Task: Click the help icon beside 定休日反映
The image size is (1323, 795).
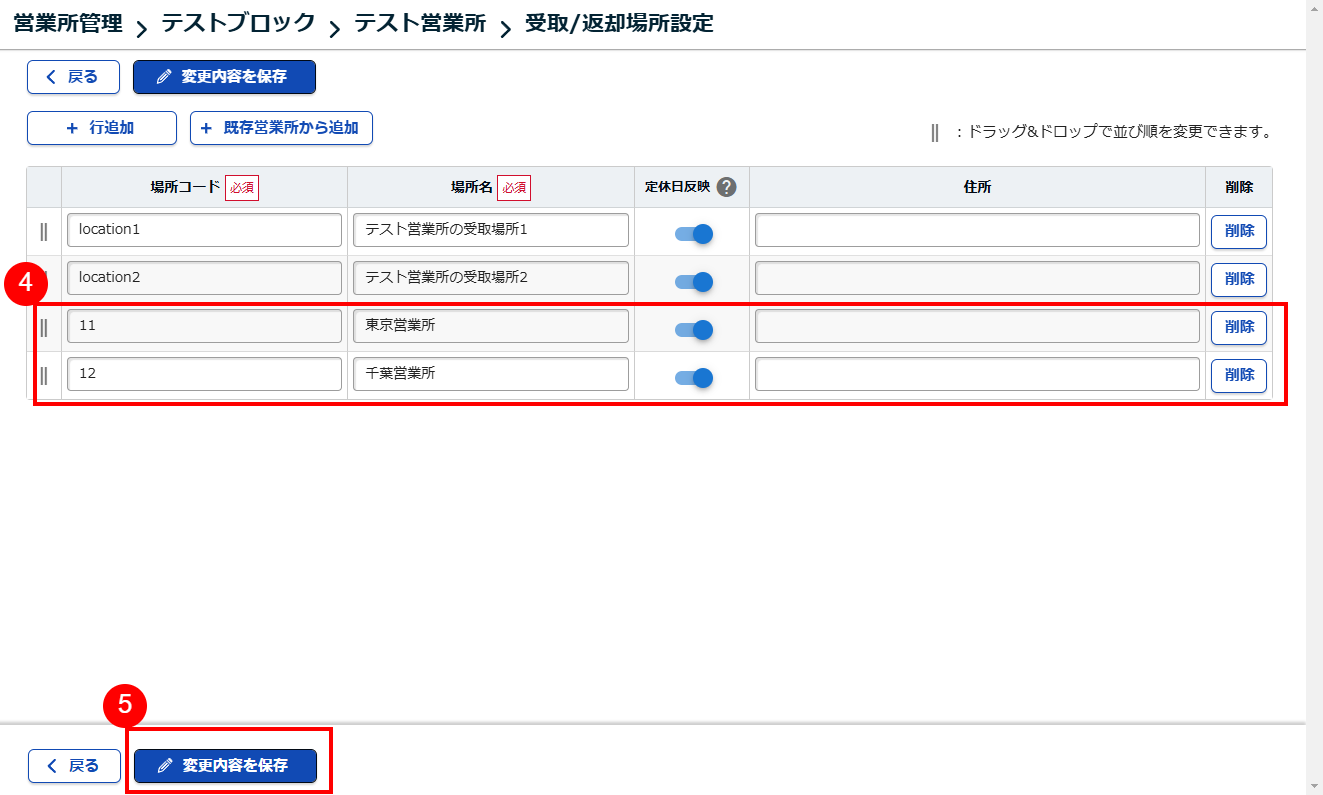Action: (727, 187)
